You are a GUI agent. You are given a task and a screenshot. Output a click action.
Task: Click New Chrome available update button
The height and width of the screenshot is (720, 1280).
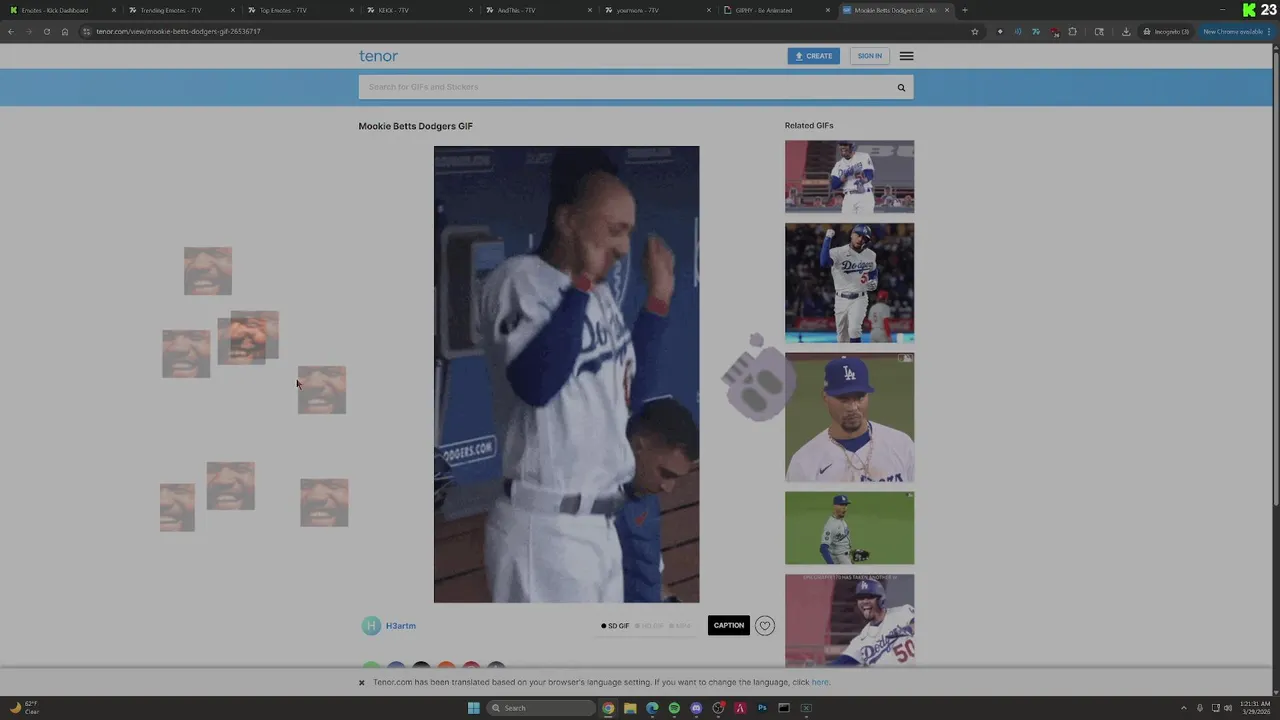point(1238,31)
